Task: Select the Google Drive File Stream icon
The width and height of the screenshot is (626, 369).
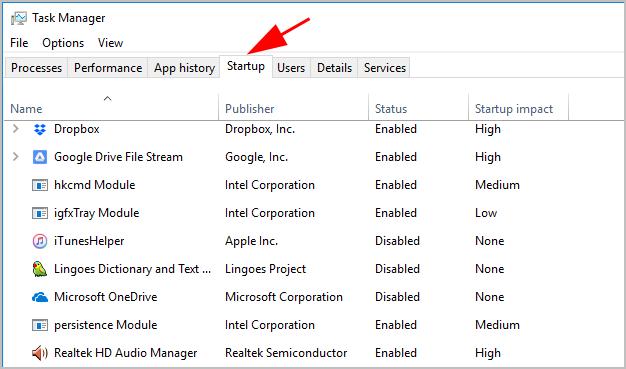Action: coord(40,157)
